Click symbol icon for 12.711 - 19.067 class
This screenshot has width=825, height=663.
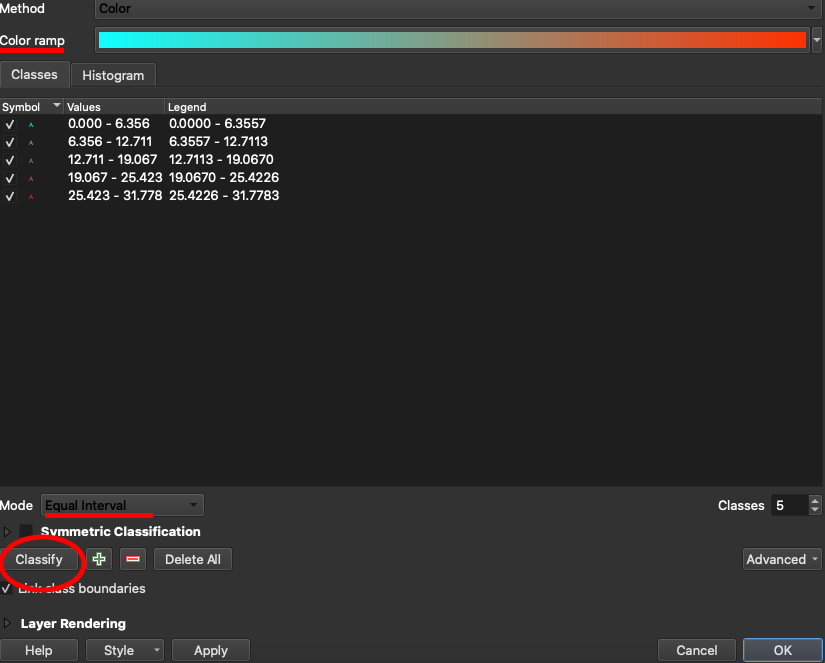(31, 161)
